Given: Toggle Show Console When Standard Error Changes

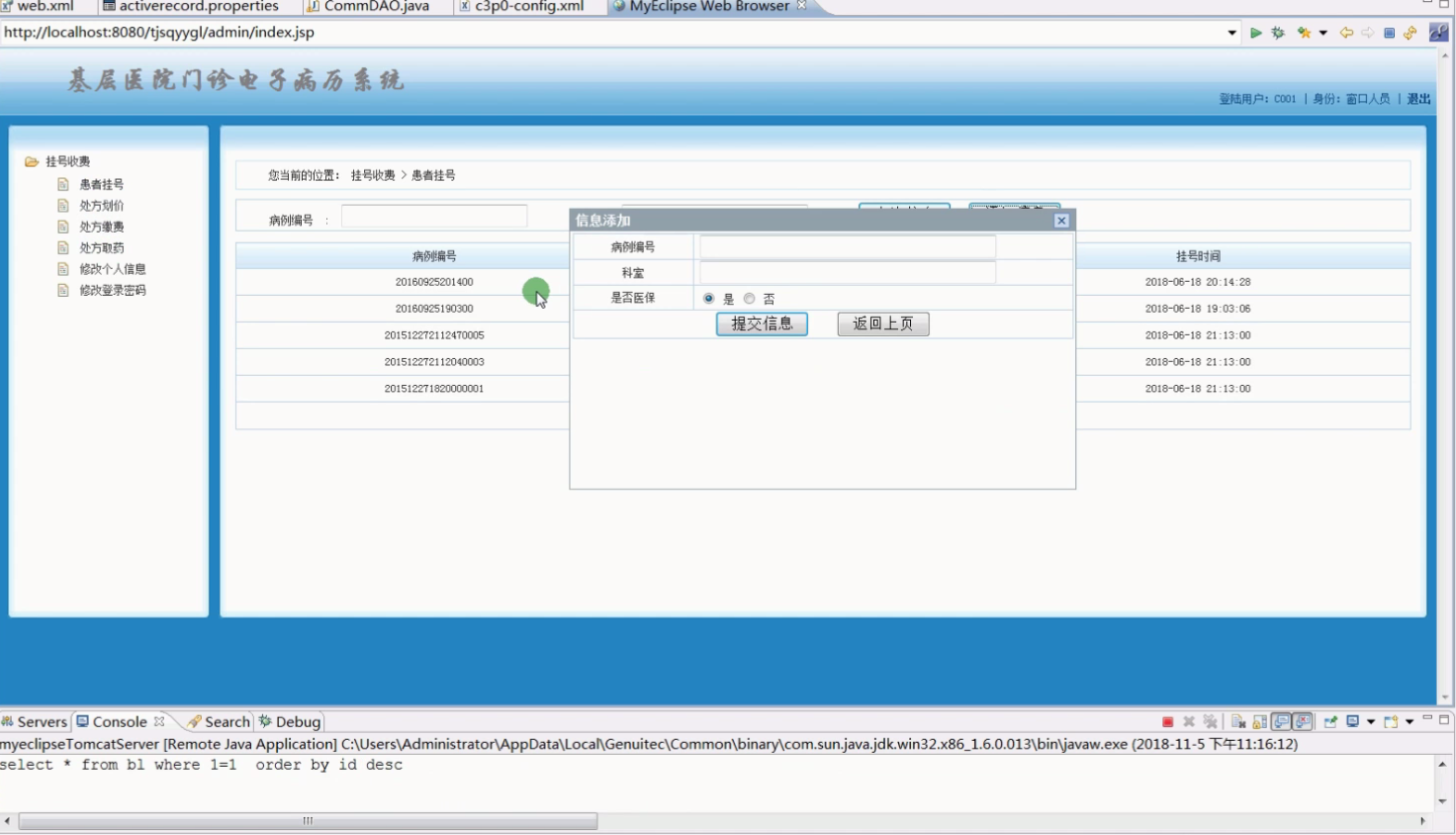Looking at the screenshot, I should pos(1303,722).
